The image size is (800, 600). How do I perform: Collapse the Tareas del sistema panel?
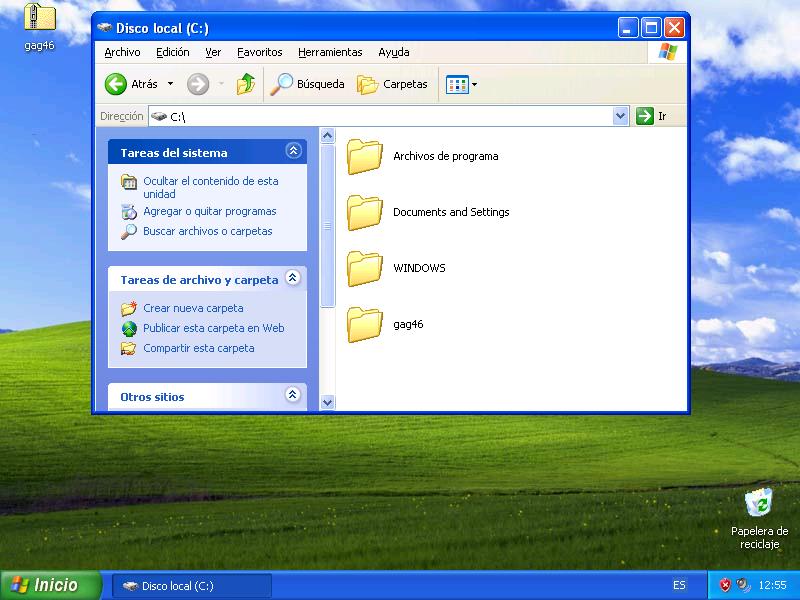(x=293, y=151)
